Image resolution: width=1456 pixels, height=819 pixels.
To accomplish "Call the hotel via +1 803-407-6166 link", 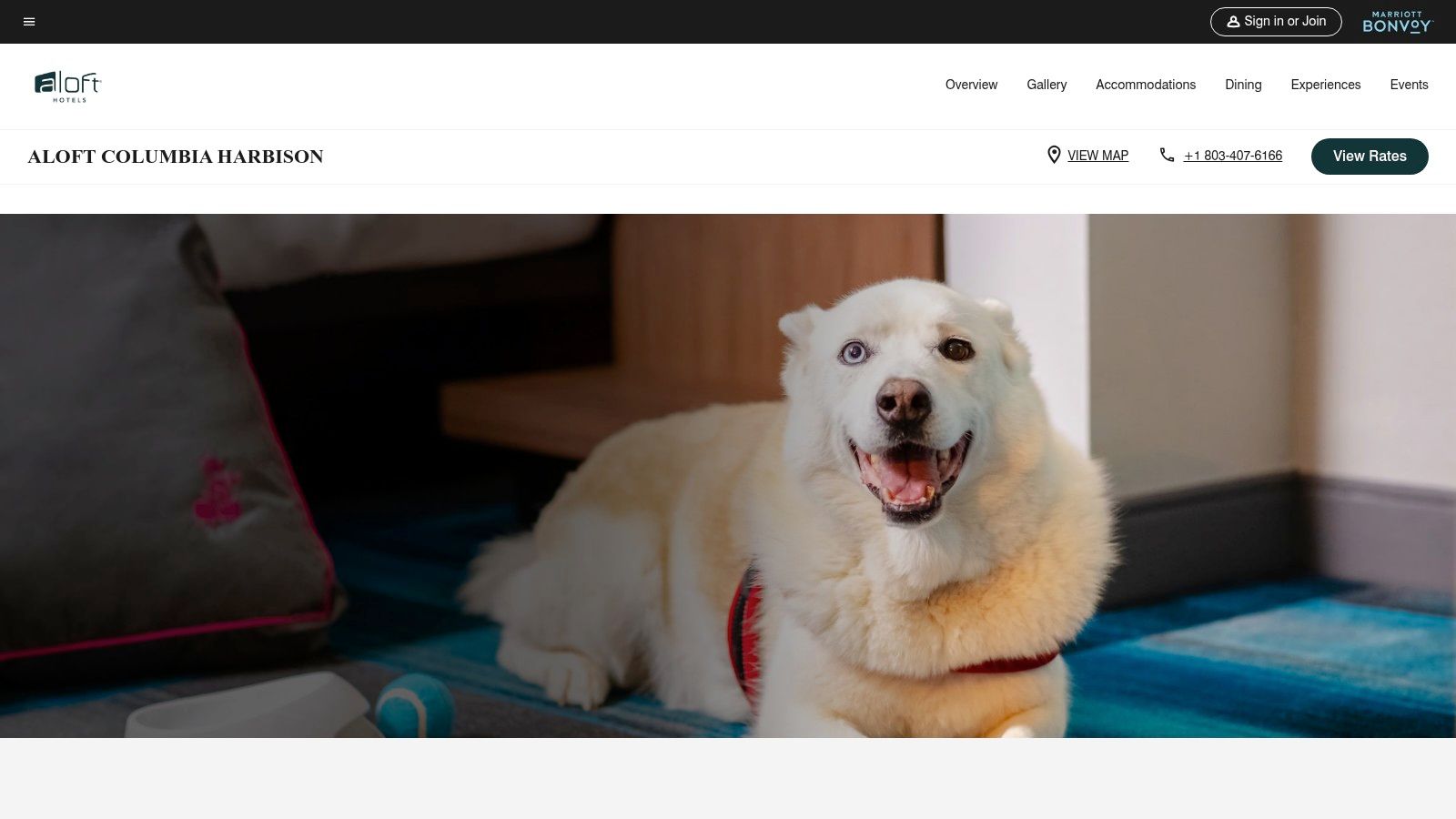I will coord(1232,156).
